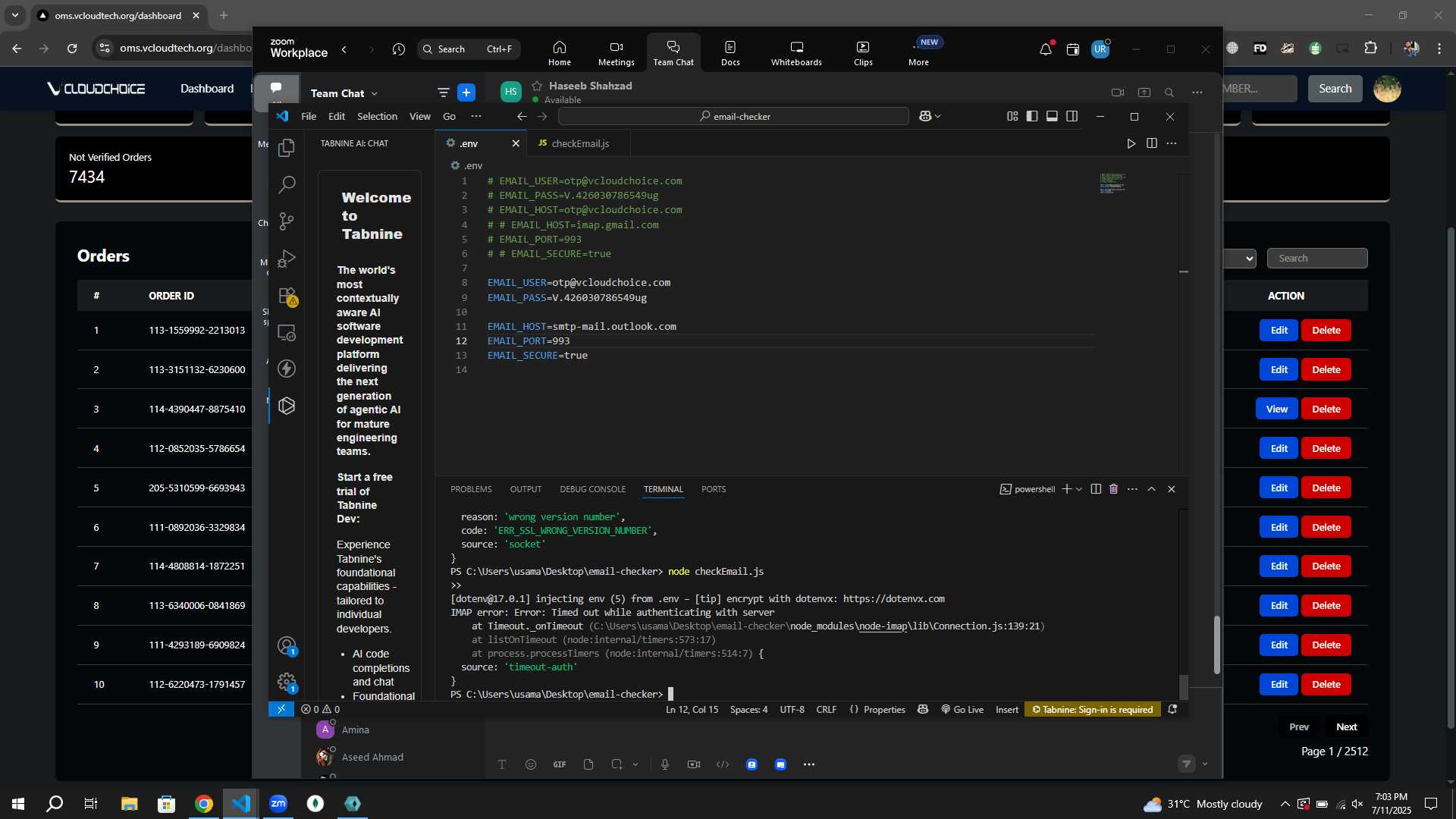Click Go Live in status bar

tap(962, 710)
